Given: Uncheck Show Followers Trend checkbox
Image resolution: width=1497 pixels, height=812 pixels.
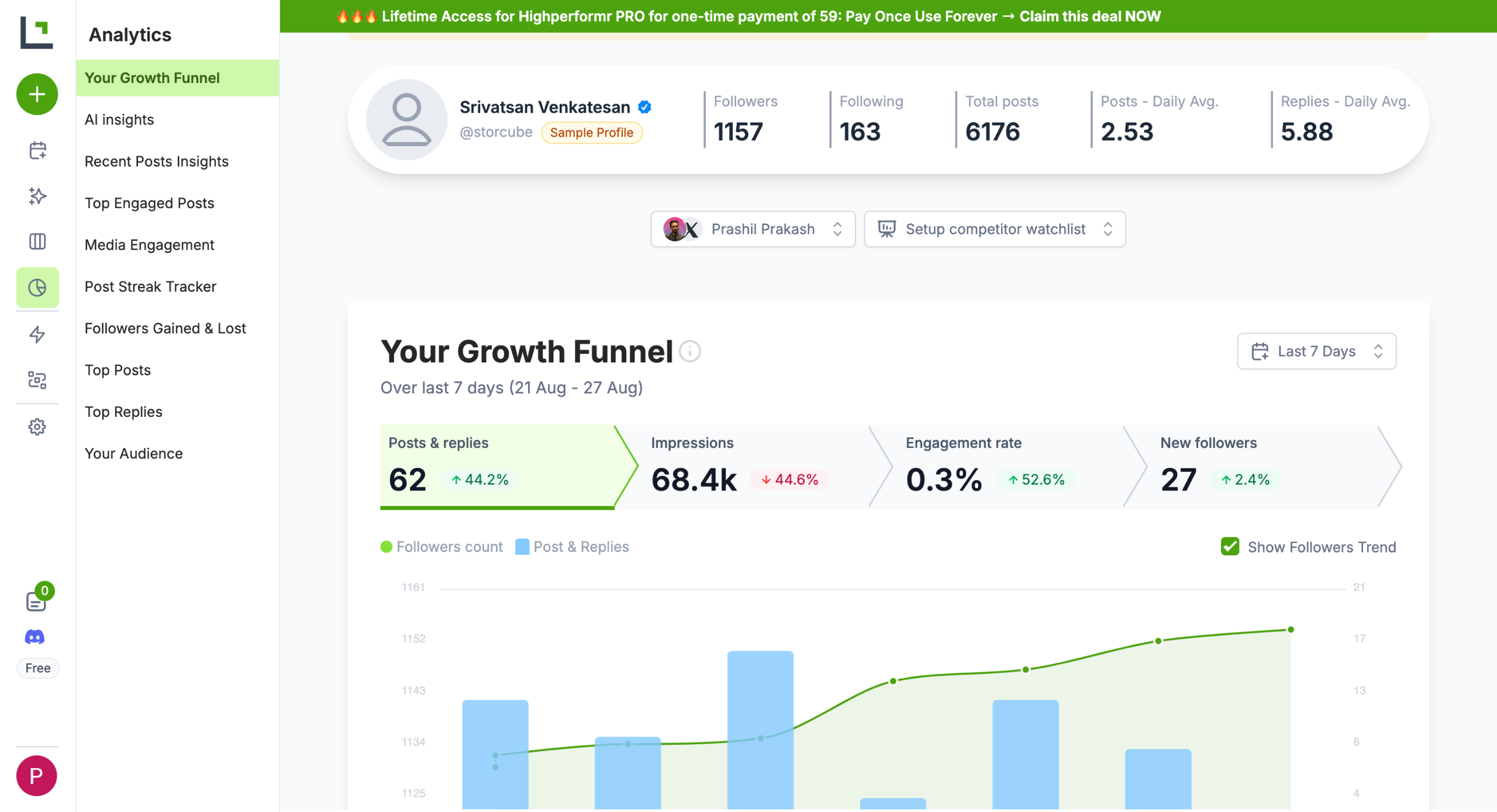Looking at the screenshot, I should click(x=1230, y=547).
